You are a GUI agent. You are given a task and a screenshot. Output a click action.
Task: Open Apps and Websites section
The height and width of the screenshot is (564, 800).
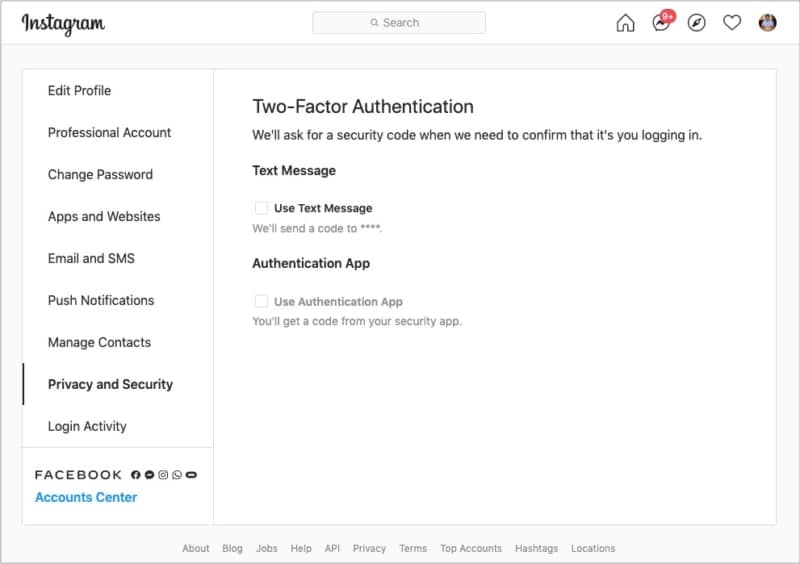tap(104, 216)
